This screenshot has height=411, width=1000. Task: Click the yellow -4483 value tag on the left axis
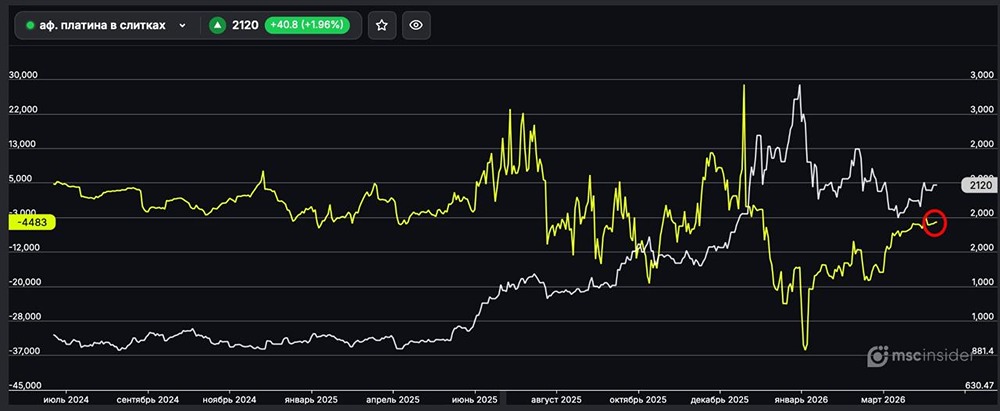32,222
